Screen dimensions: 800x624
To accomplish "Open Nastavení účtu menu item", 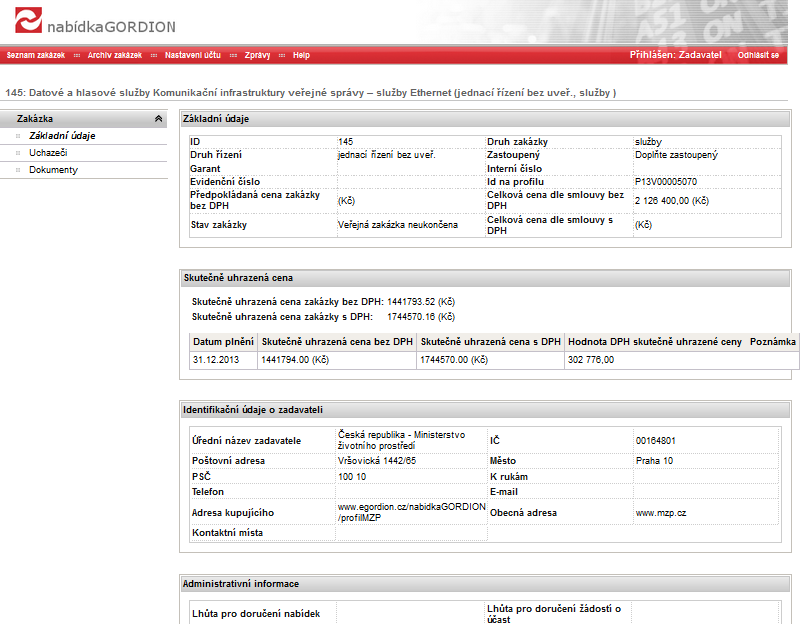I will tap(193, 55).
